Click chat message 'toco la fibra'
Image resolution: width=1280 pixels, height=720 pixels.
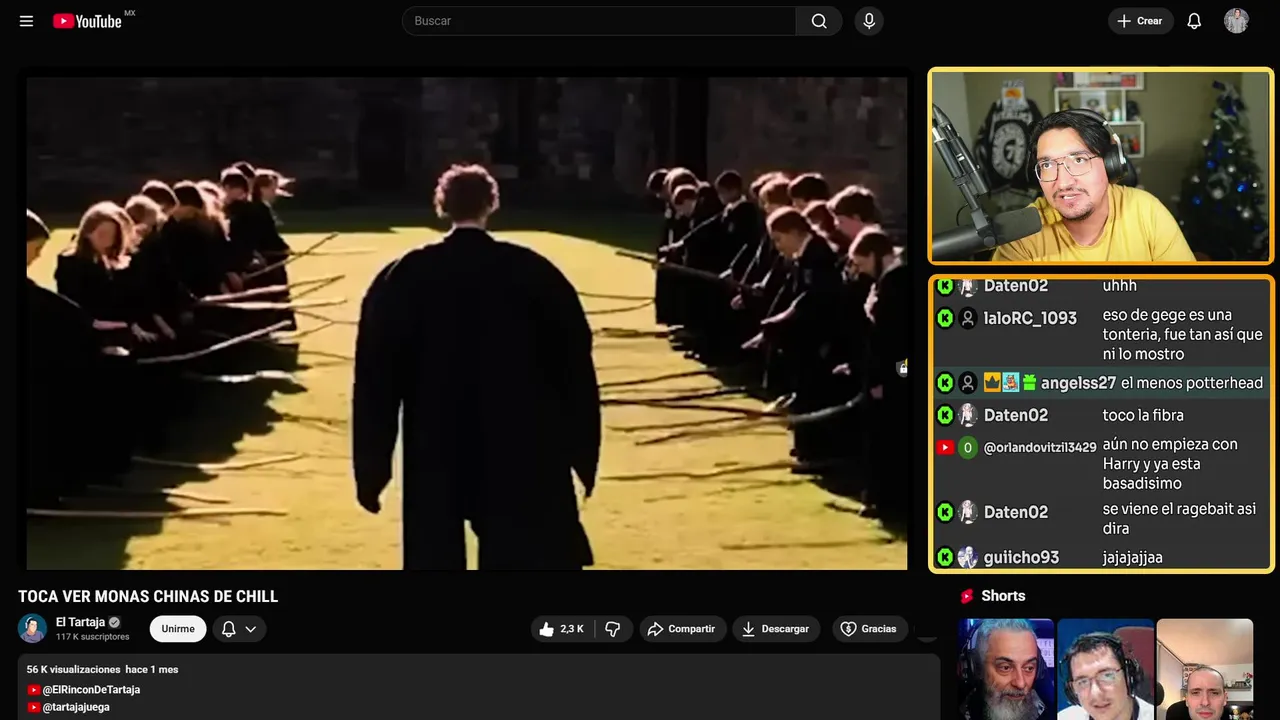tap(1143, 415)
